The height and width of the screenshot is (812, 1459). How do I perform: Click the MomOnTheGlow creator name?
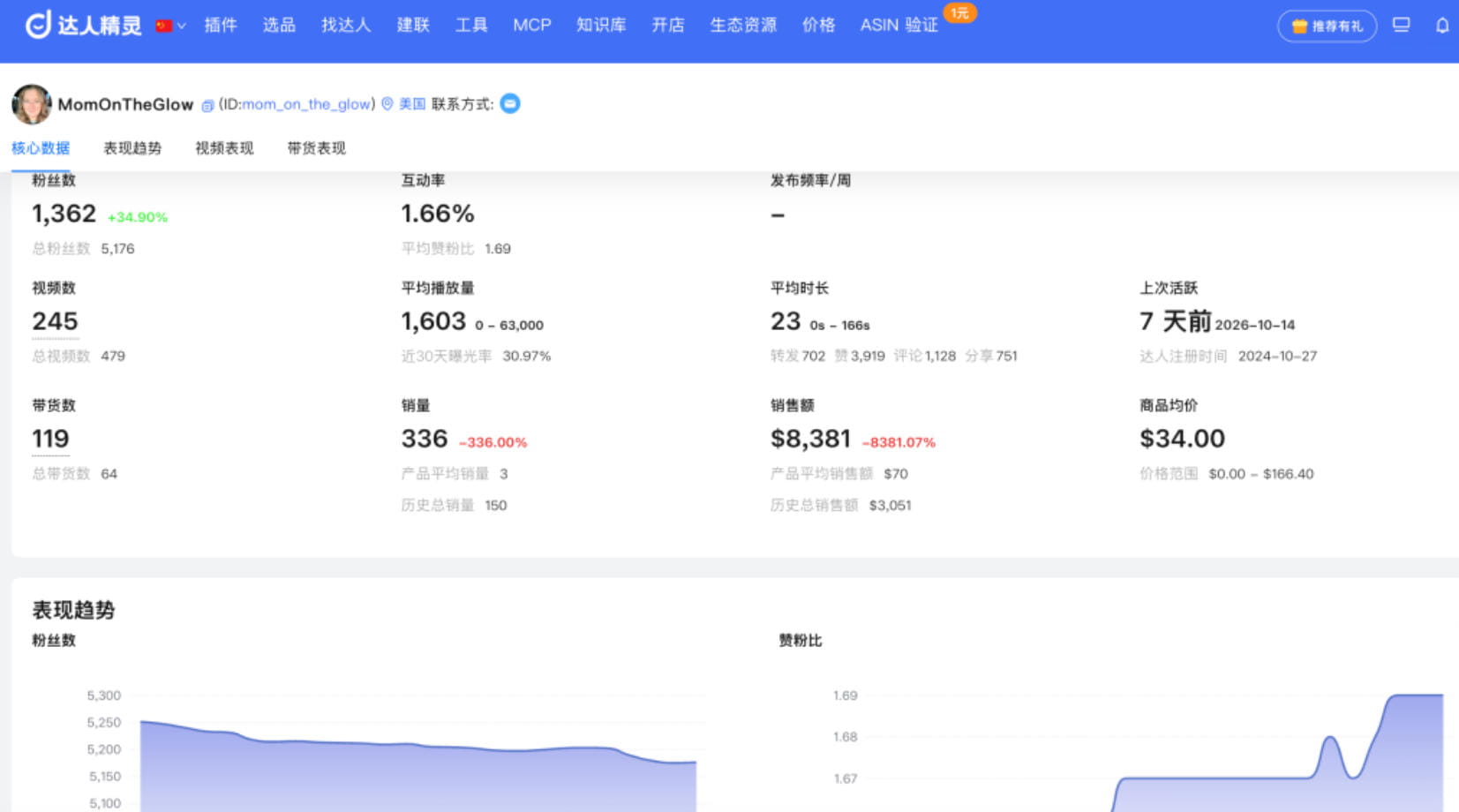[x=125, y=104]
